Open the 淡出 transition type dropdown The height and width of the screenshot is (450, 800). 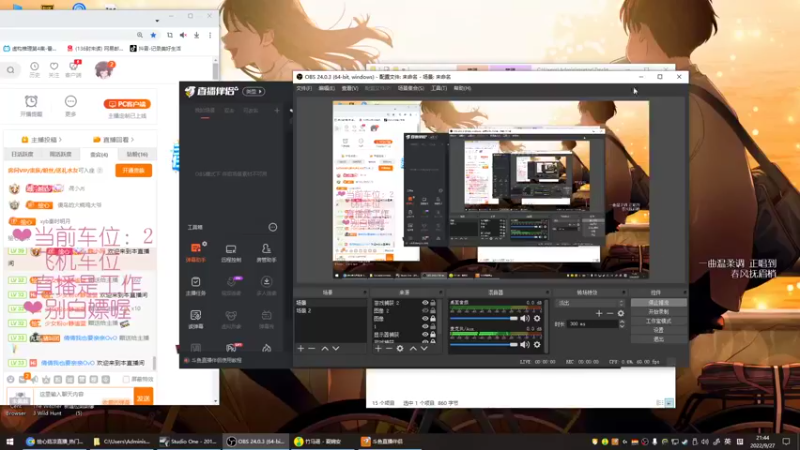591,303
